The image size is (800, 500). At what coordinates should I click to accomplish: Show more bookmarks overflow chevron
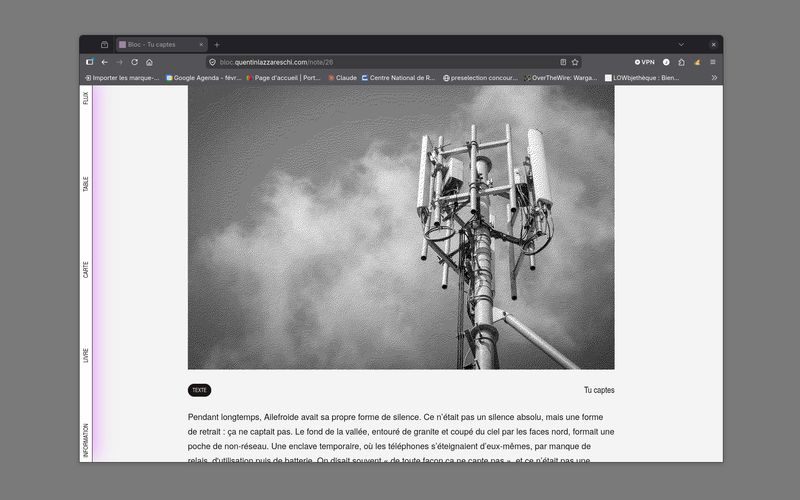(713, 77)
